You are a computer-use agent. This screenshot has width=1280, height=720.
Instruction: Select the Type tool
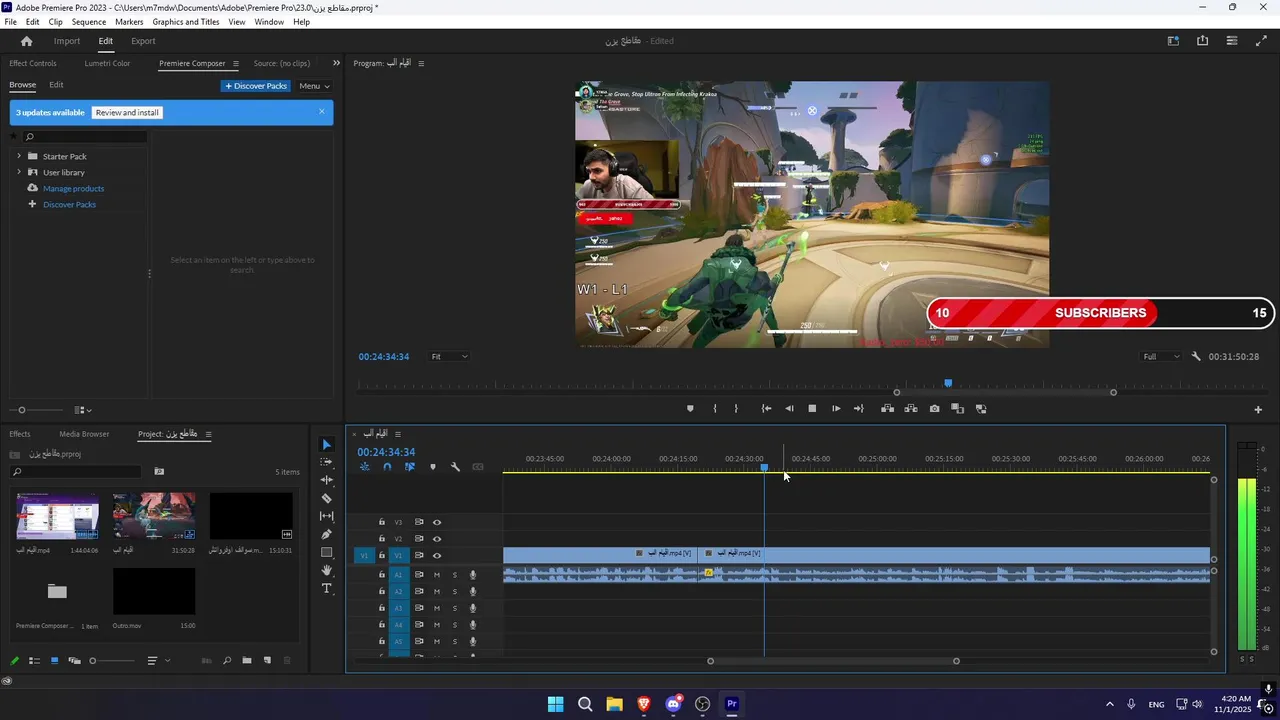pos(326,589)
